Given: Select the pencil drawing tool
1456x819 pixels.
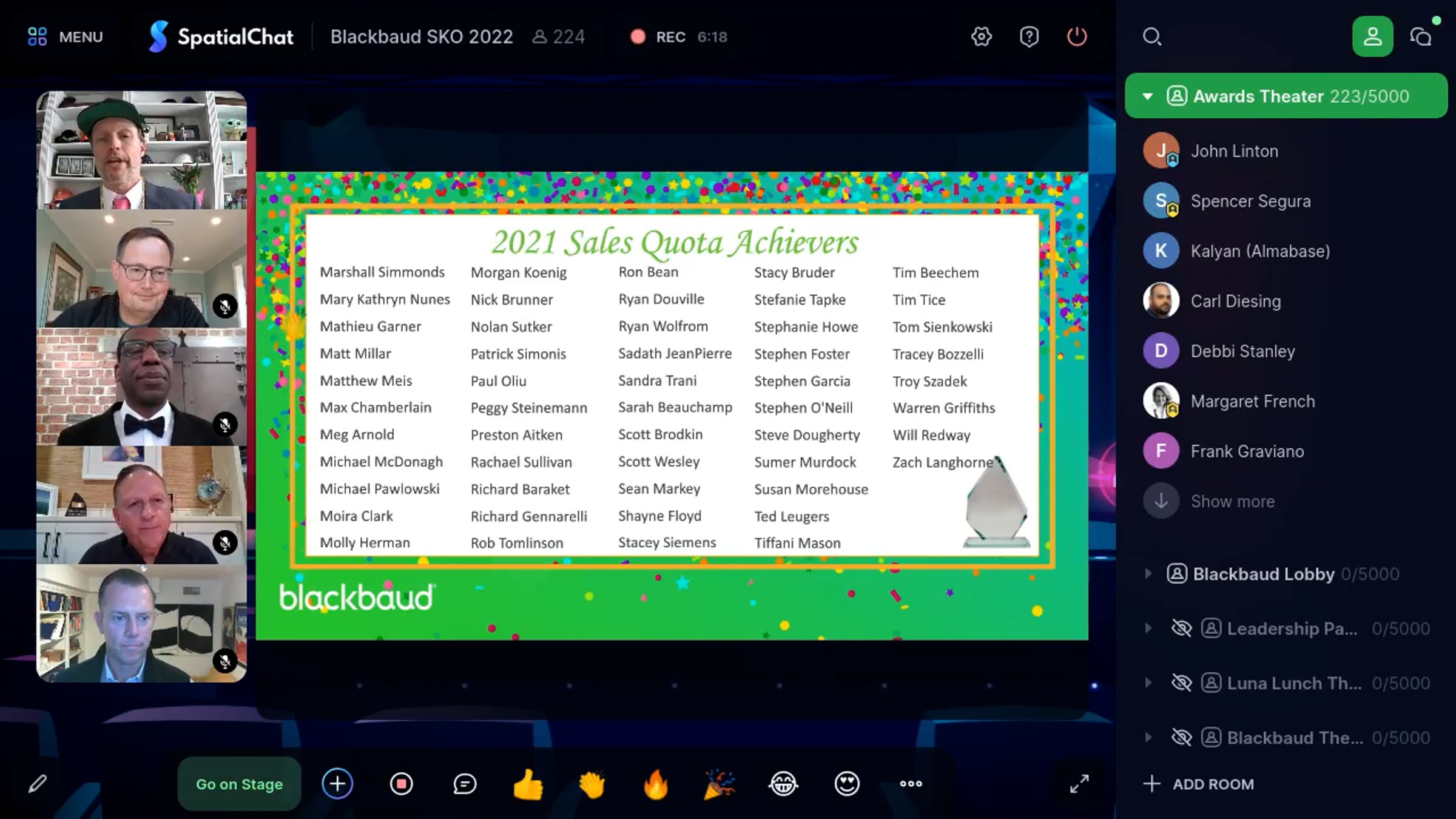Looking at the screenshot, I should point(38,784).
